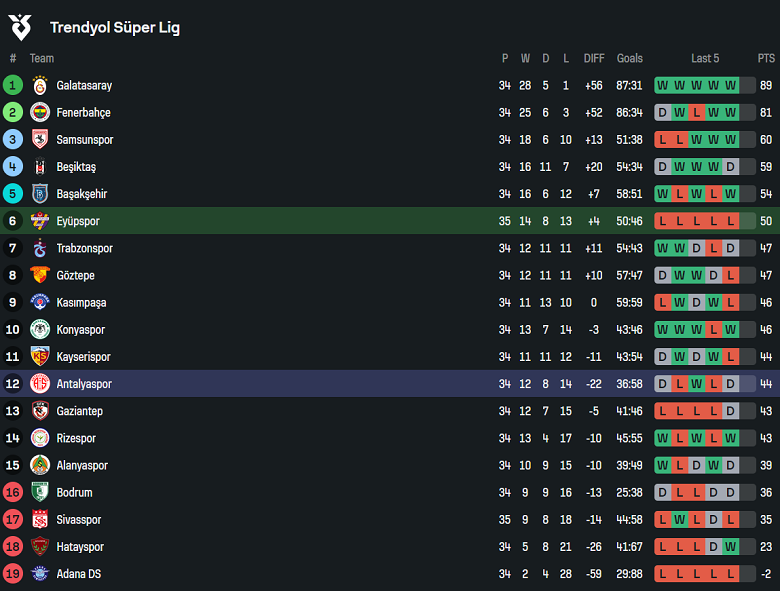Click the Fenerbahçe club crest icon
780x591 pixels.
tap(40, 113)
